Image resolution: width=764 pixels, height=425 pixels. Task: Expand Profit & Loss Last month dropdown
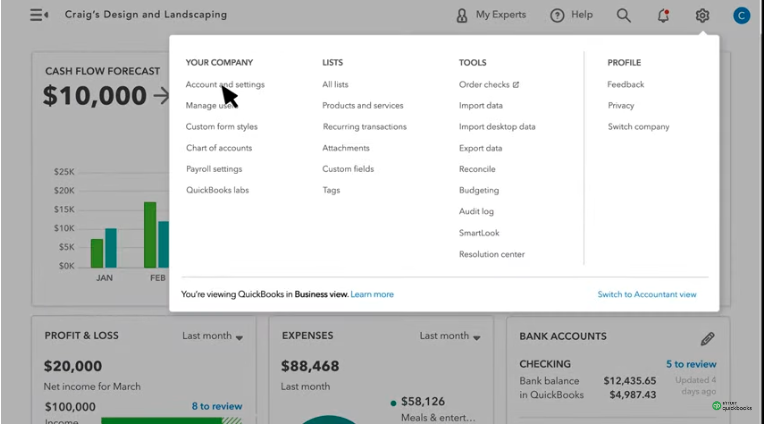point(212,336)
